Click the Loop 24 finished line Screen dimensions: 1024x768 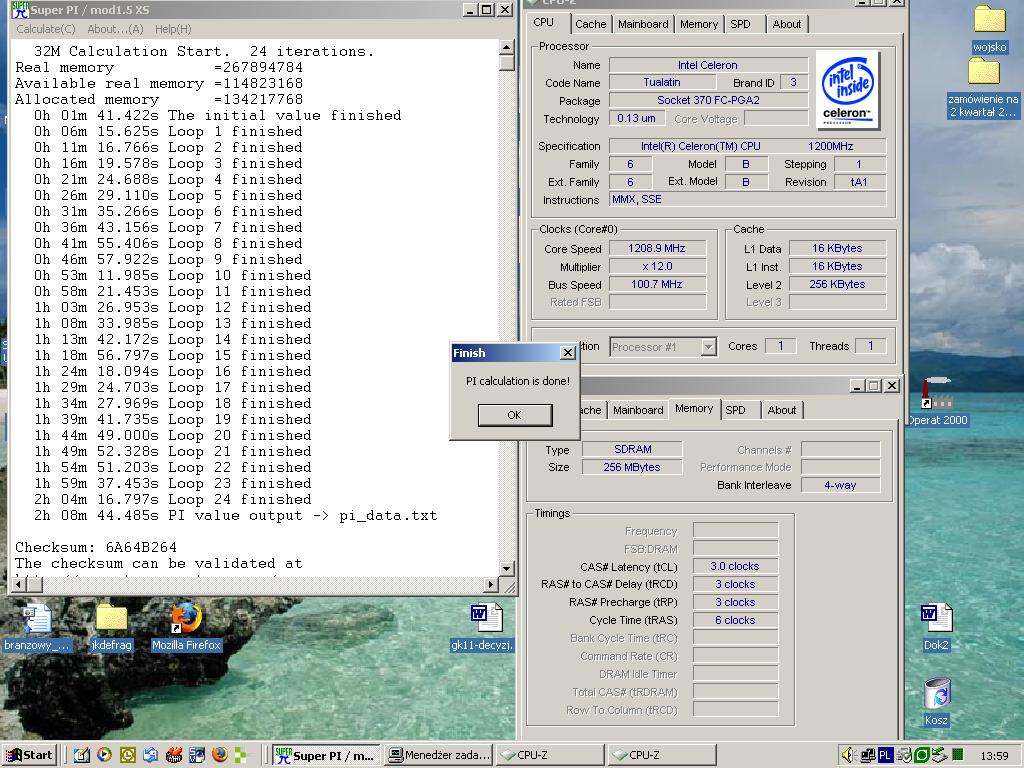pos(172,500)
